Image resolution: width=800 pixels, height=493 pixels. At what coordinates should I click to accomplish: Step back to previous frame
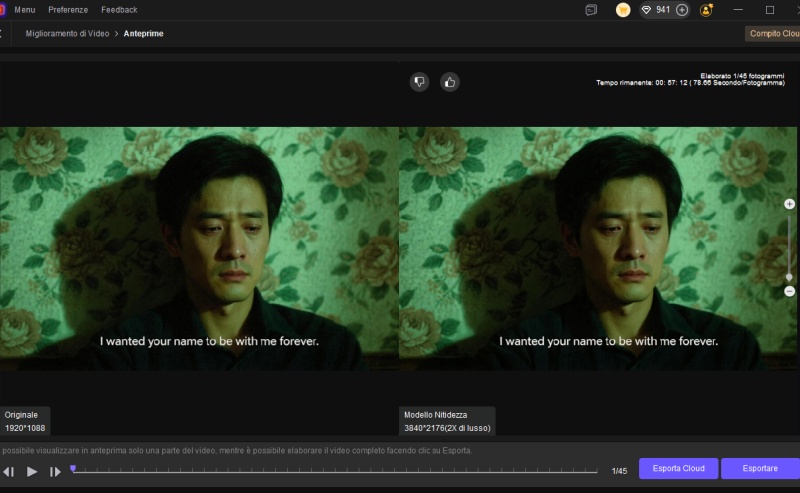9,471
